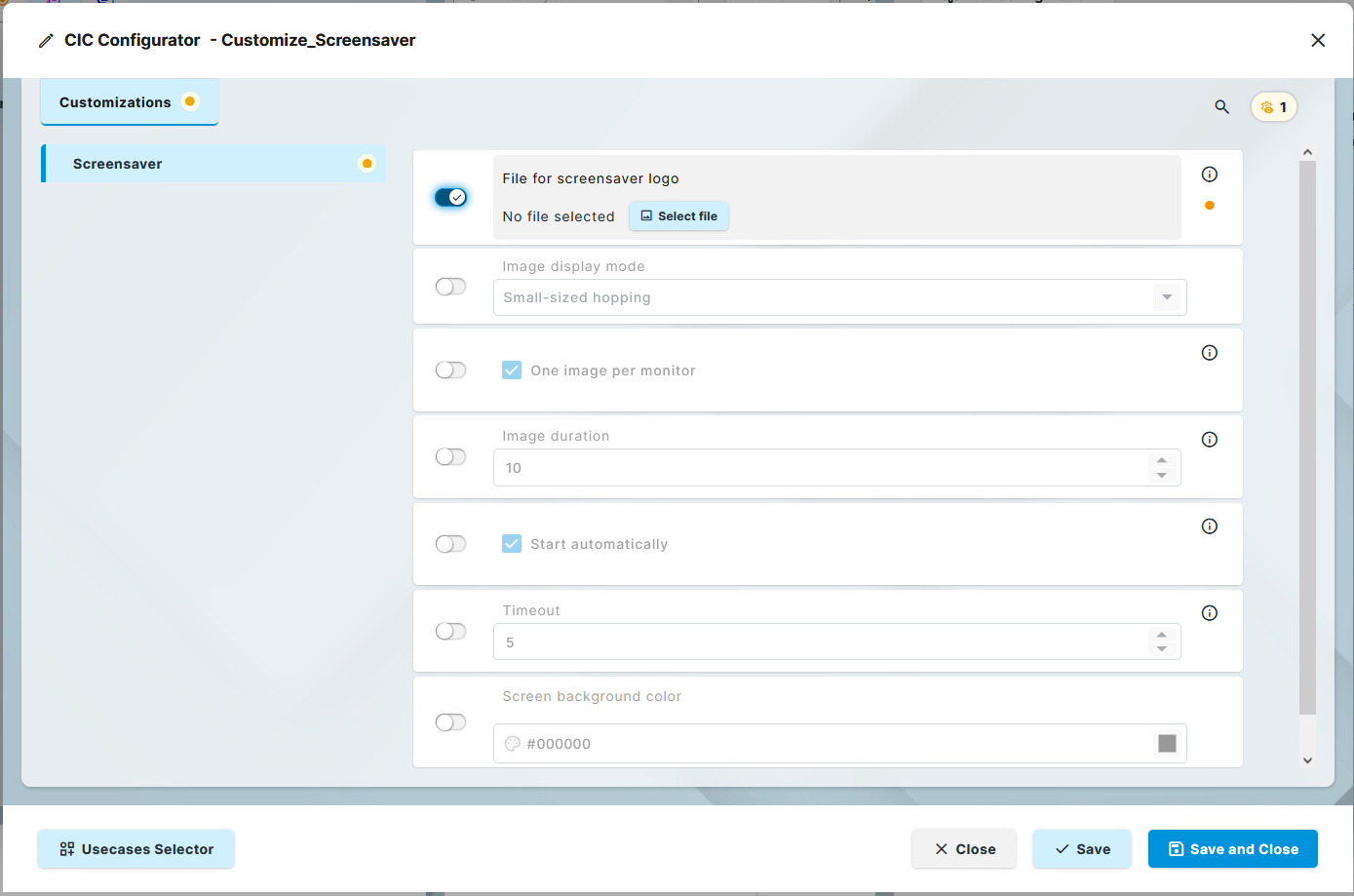
Task: View info about Start automatically setting
Action: (x=1209, y=526)
